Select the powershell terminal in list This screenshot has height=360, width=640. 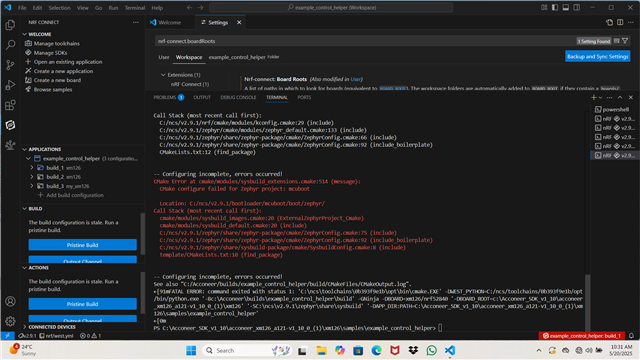[615, 109]
